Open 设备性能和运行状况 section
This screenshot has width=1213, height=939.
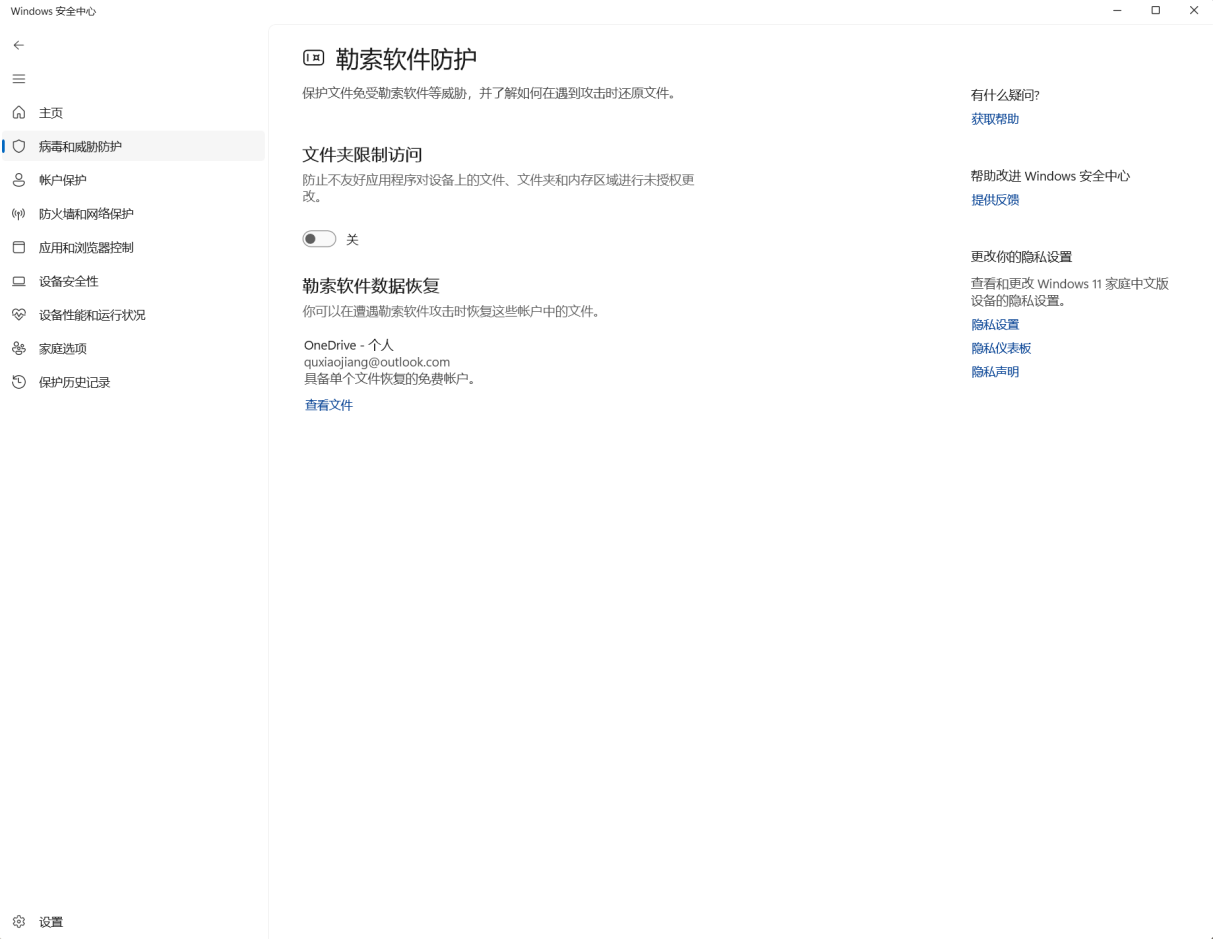[134, 315]
